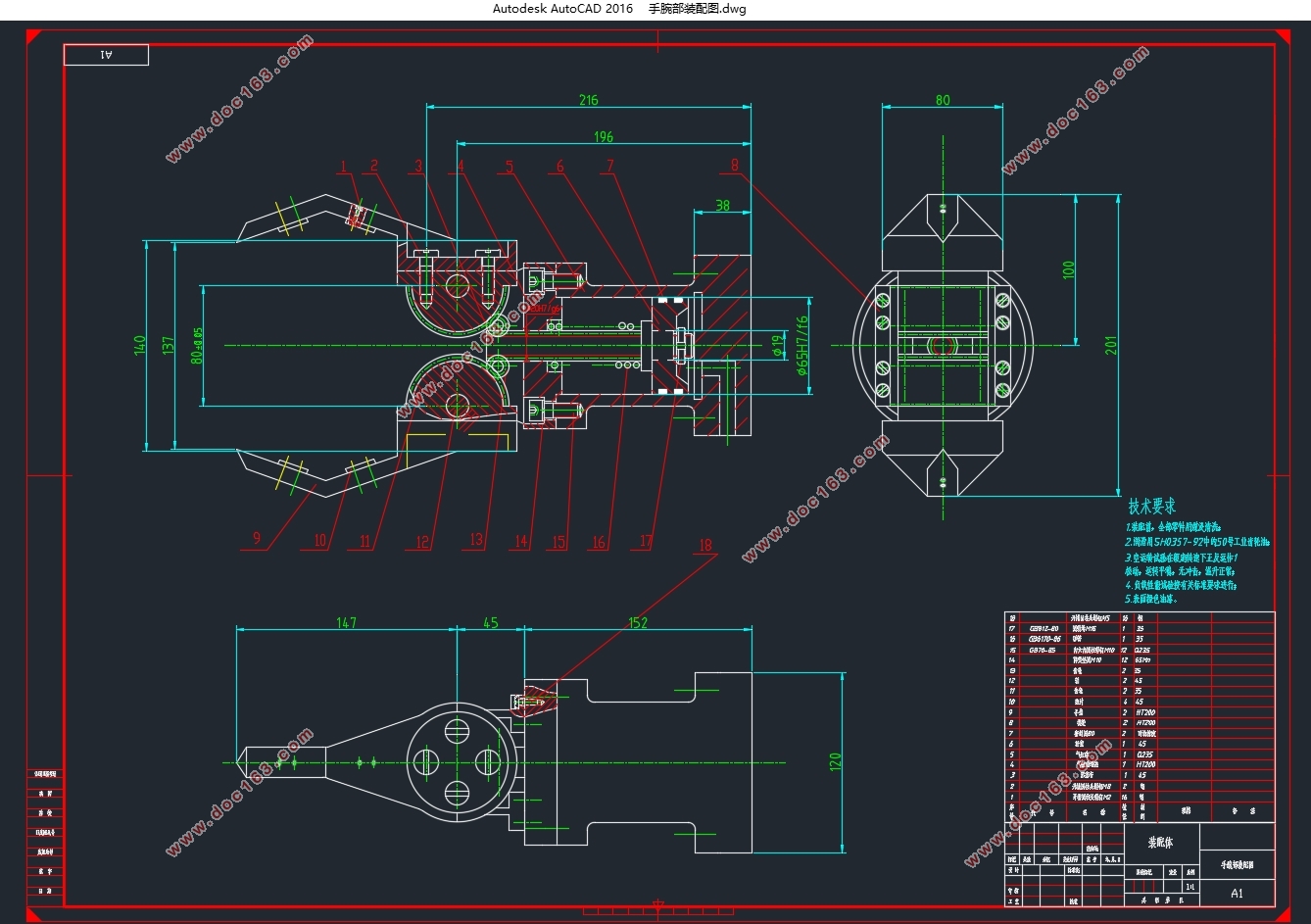Select part balloon number 9
This screenshot has width=1311, height=924.
(257, 538)
